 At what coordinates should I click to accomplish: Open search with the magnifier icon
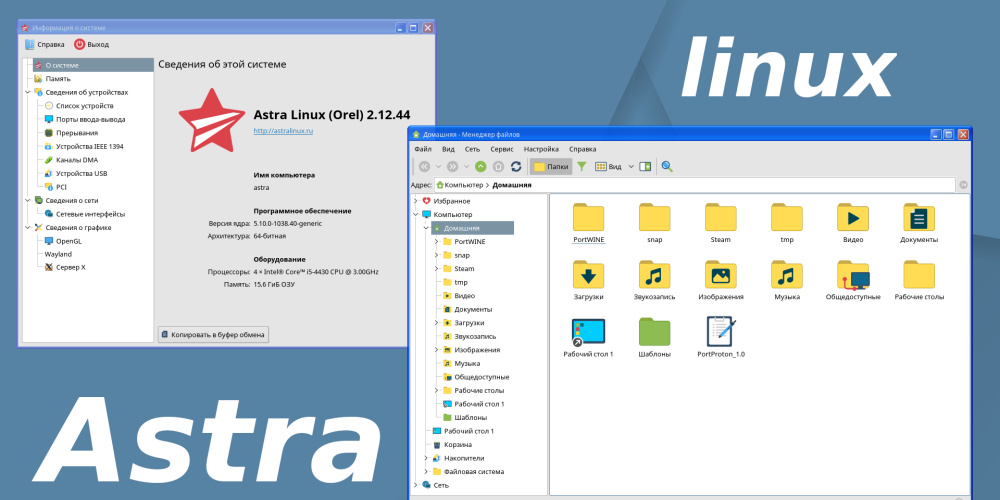click(667, 166)
